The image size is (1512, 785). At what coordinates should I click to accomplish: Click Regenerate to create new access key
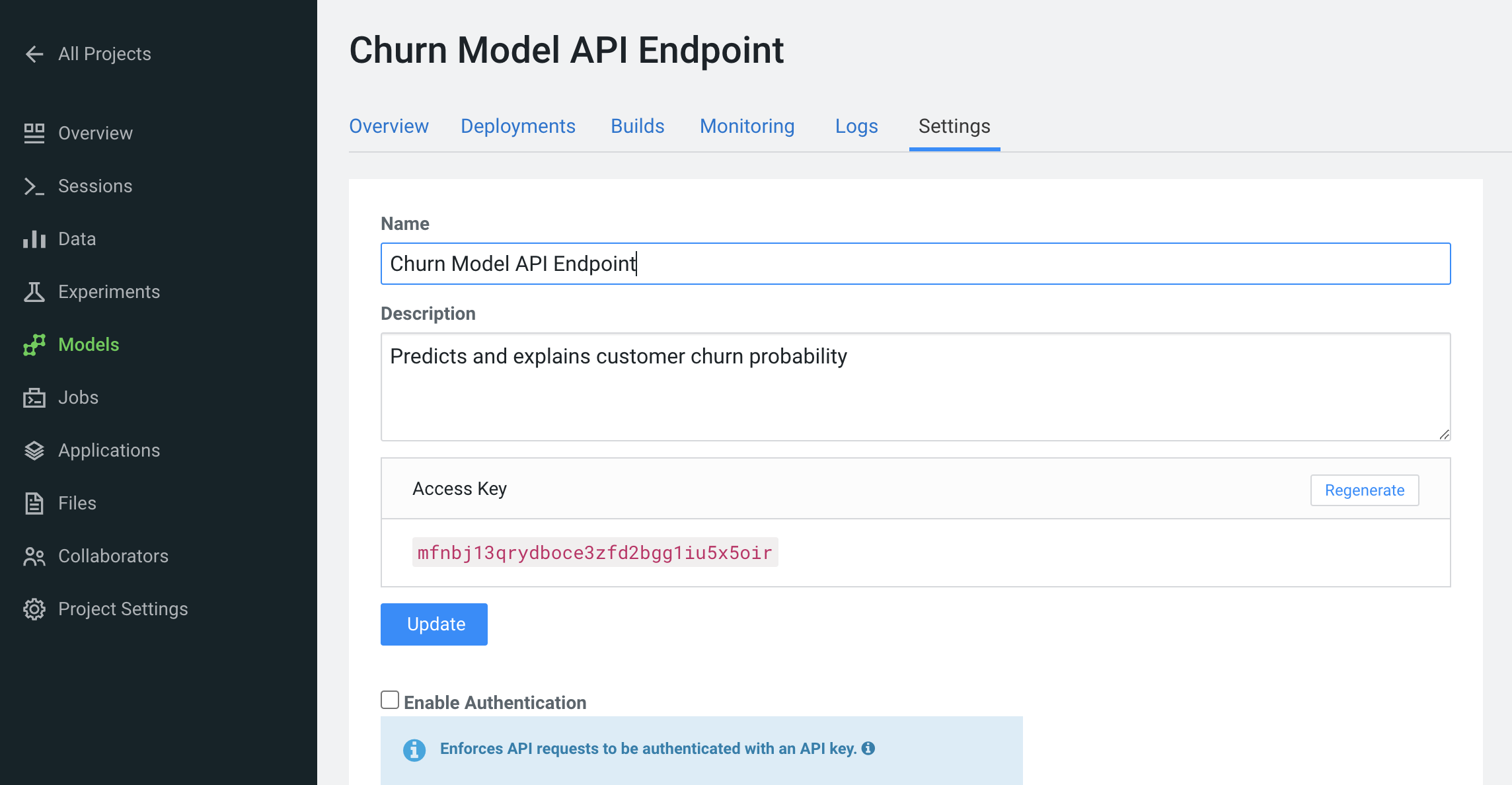coord(1365,490)
